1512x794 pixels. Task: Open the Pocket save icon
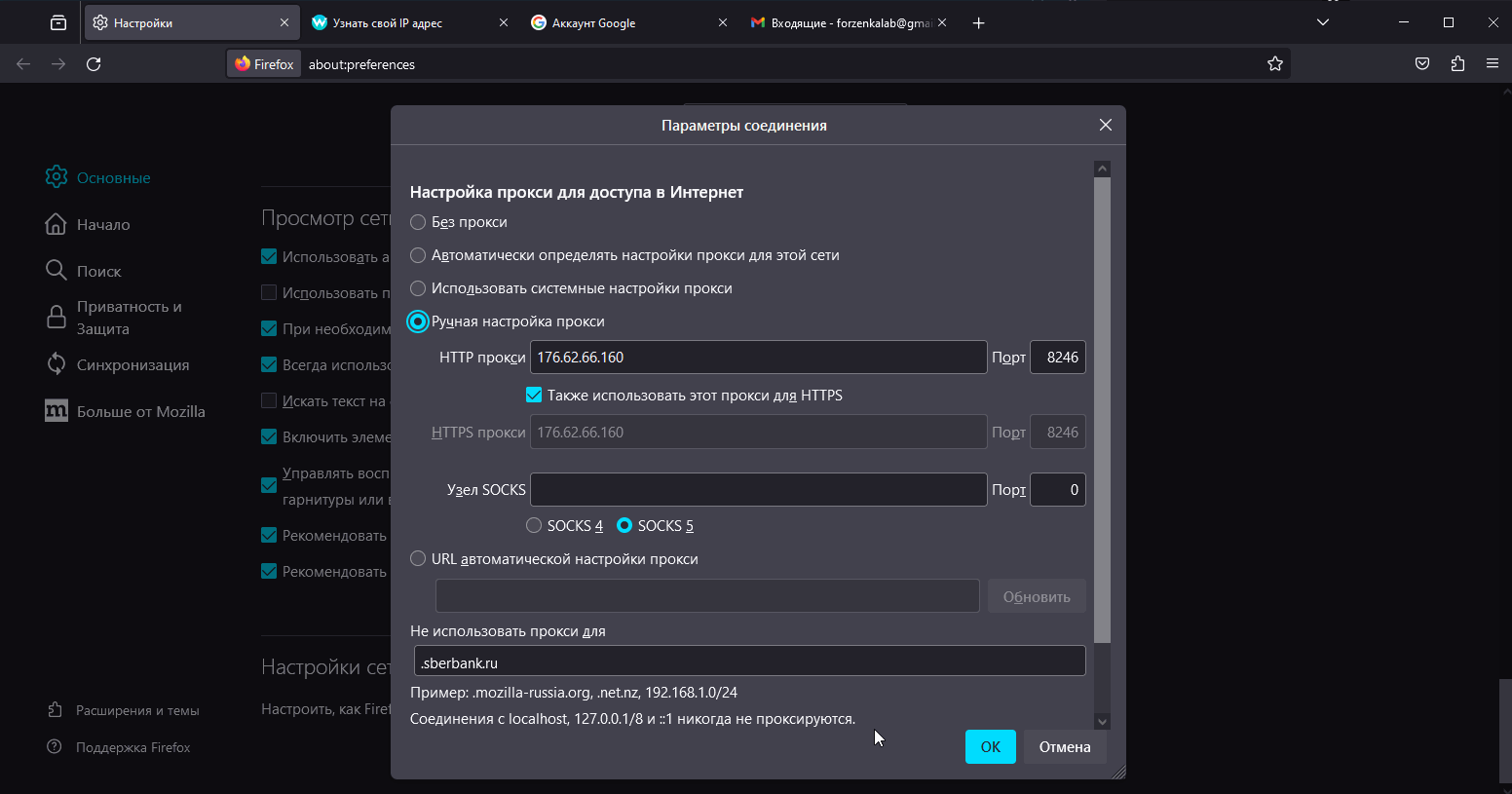point(1422,64)
